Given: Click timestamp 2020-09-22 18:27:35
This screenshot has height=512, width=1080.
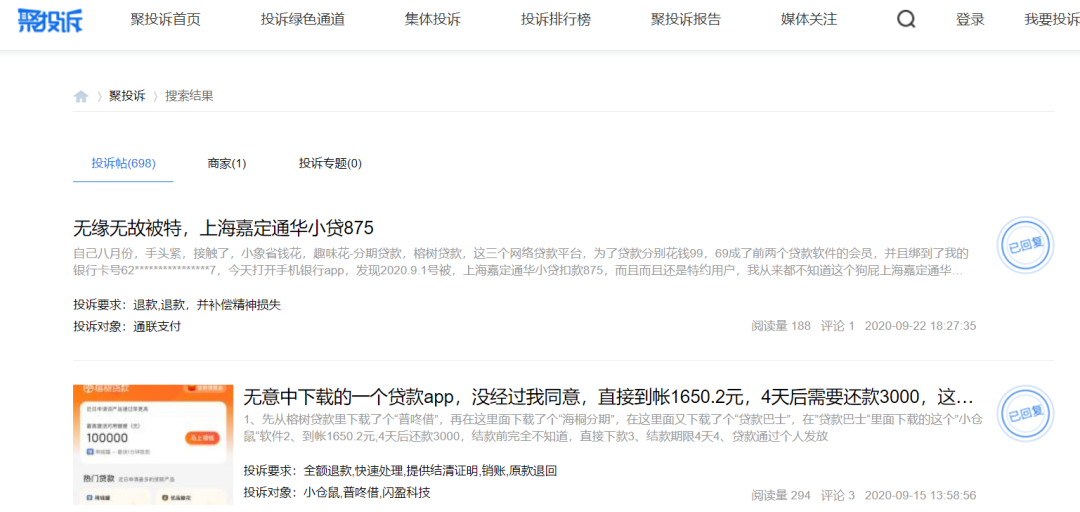Looking at the screenshot, I should point(920,325).
